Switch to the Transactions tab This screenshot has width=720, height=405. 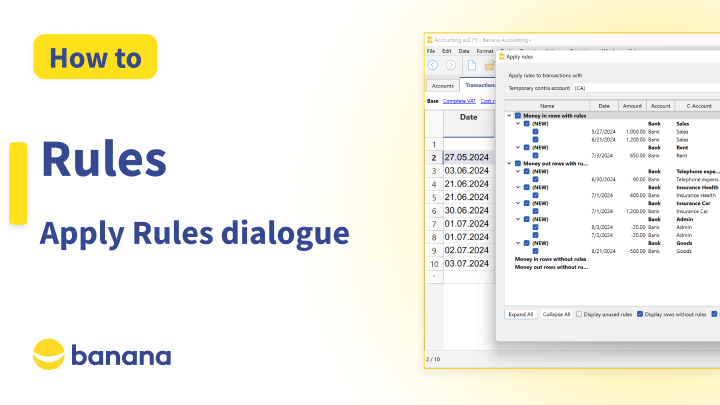[x=479, y=85]
